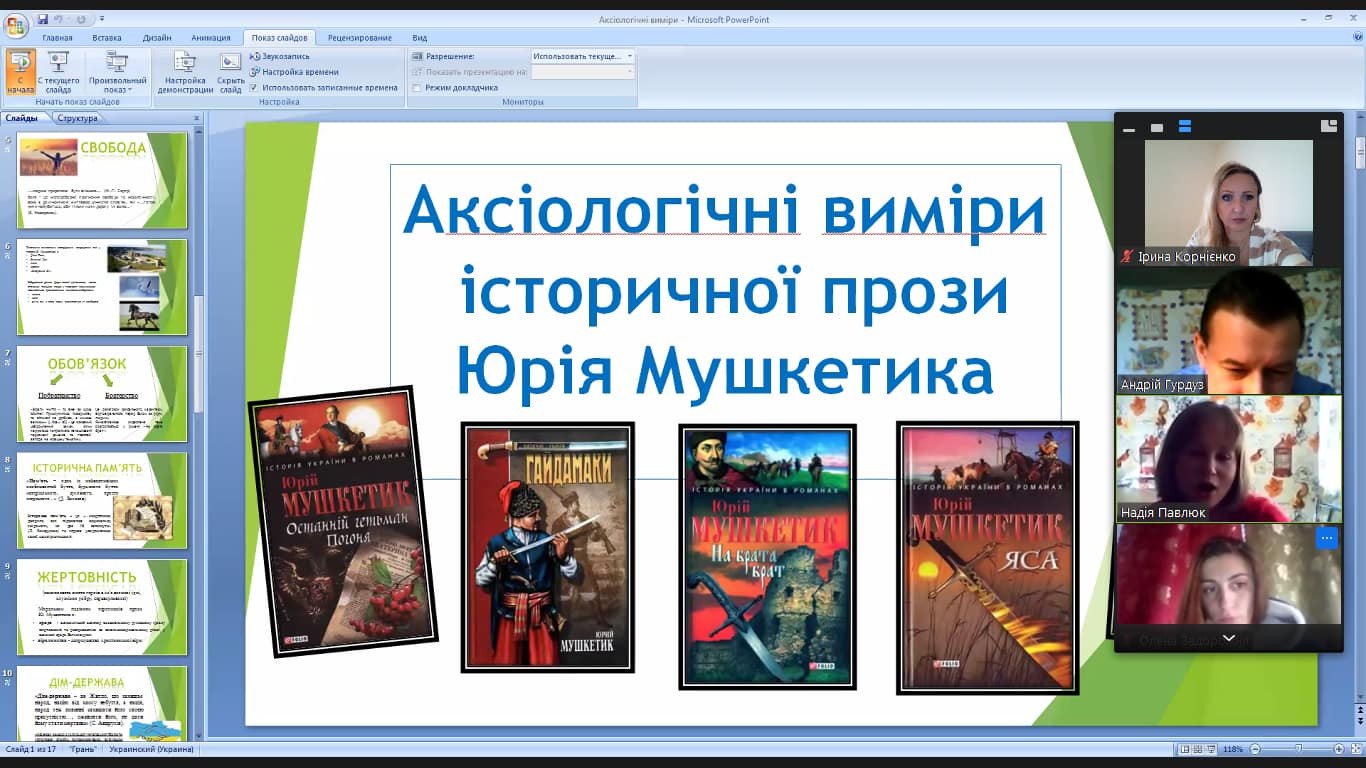
Task: Expand more participants with down chevron
Action: point(1229,638)
